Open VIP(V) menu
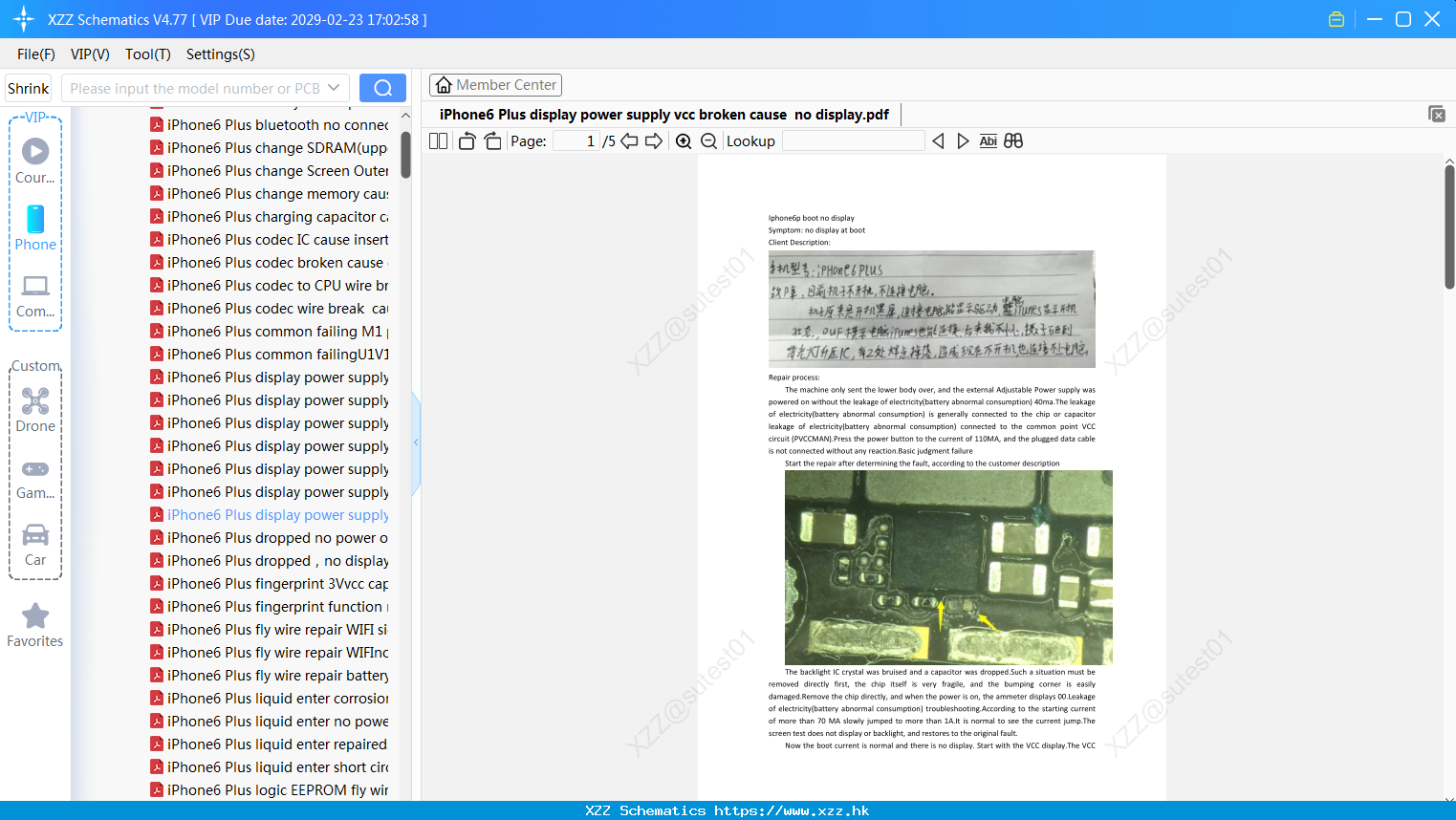This screenshot has height=820, width=1456. (90, 54)
